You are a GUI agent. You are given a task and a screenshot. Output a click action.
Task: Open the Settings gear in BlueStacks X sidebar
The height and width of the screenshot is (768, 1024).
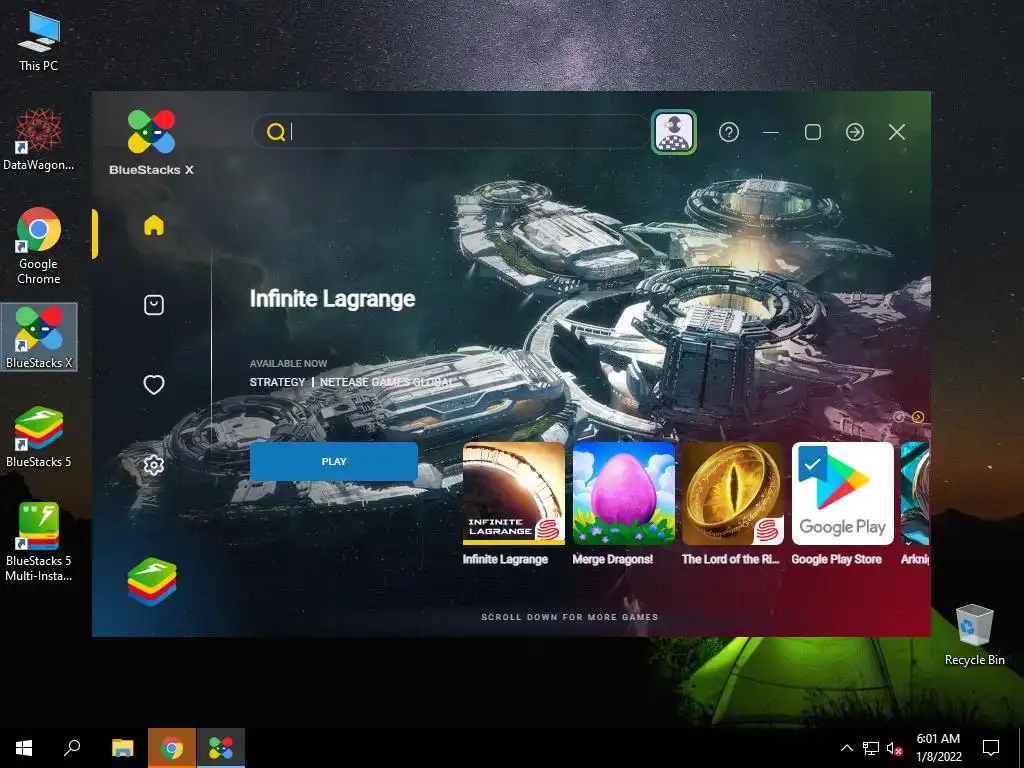[153, 465]
